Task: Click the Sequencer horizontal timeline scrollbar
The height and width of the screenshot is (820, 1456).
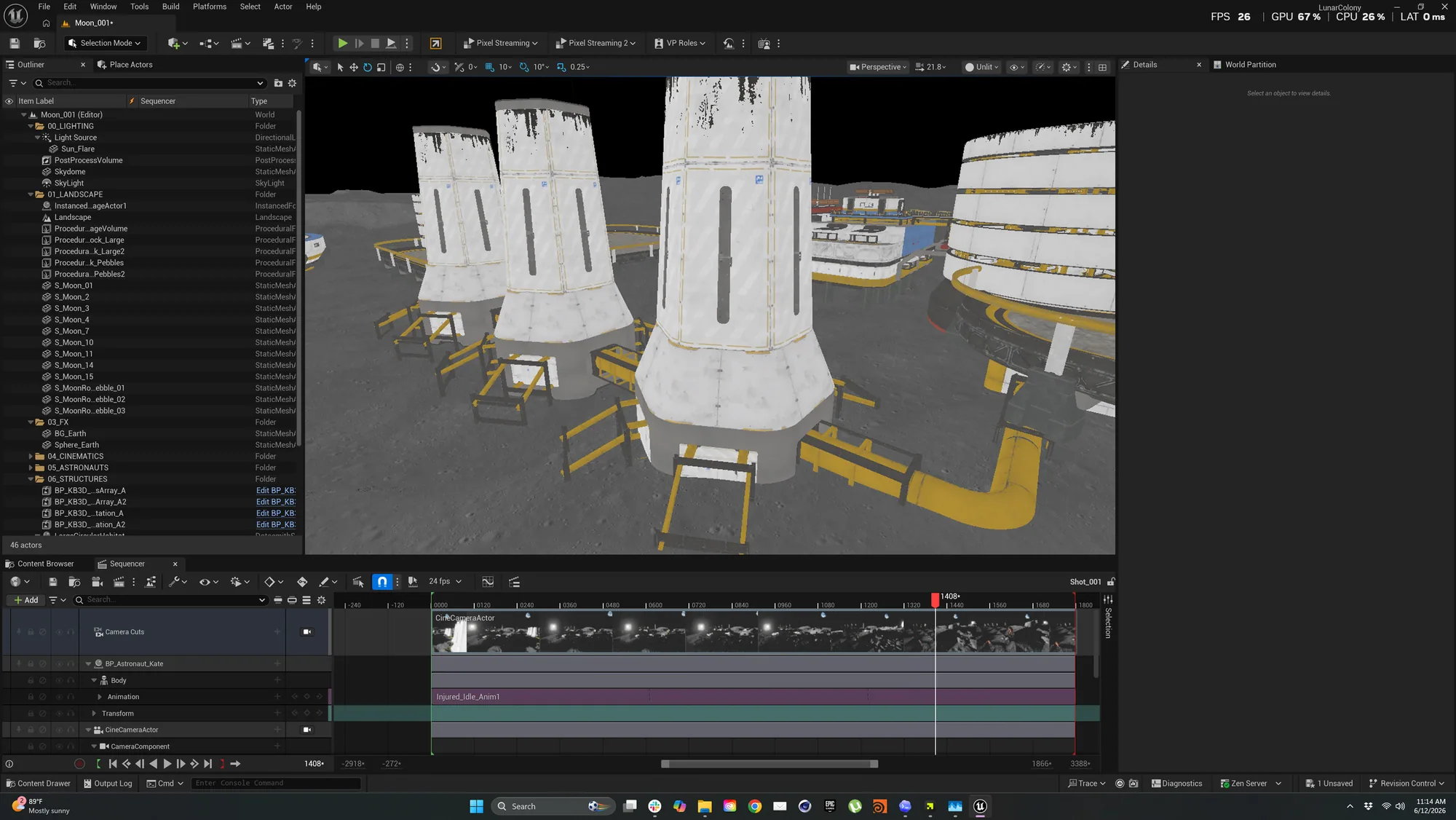Action: pyautogui.click(x=769, y=764)
